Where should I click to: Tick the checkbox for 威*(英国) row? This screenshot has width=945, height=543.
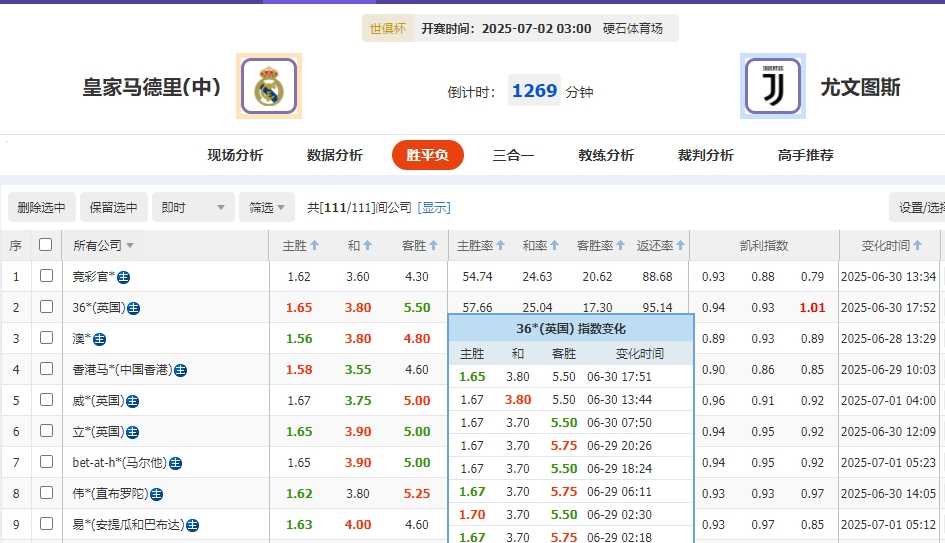click(x=45, y=400)
